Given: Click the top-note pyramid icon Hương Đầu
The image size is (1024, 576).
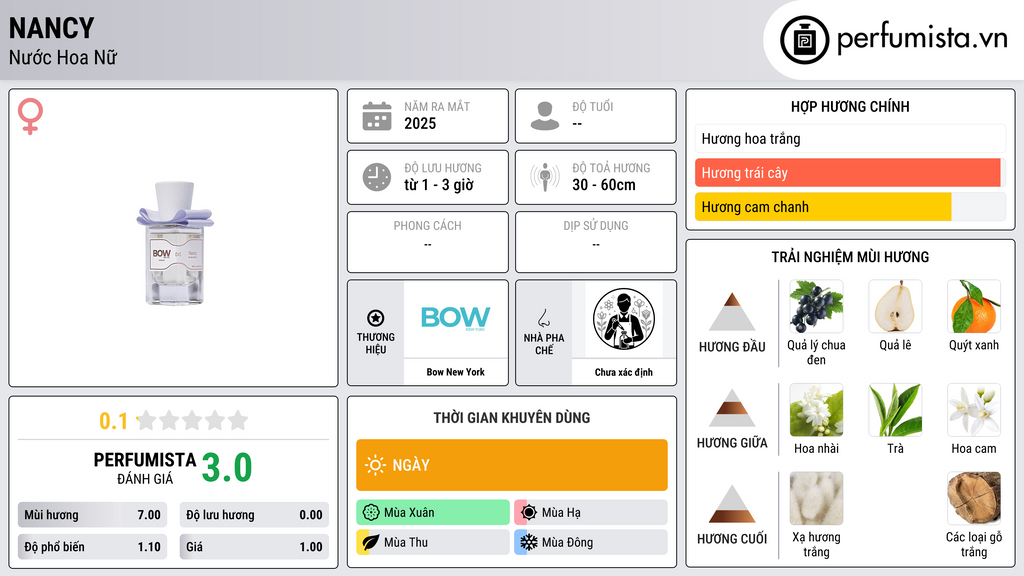Looking at the screenshot, I should [732, 312].
